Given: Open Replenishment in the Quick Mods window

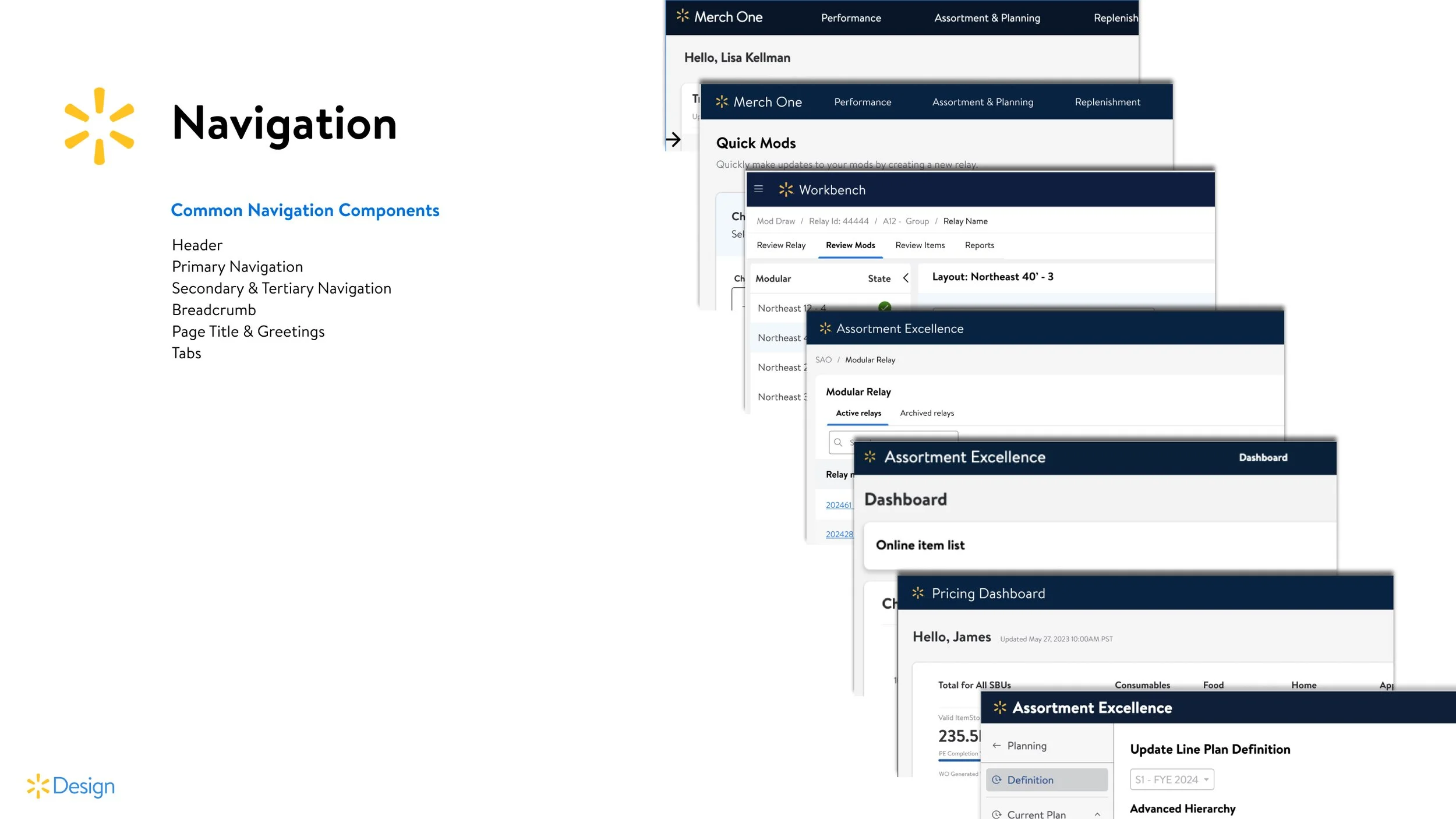Looking at the screenshot, I should [1107, 102].
